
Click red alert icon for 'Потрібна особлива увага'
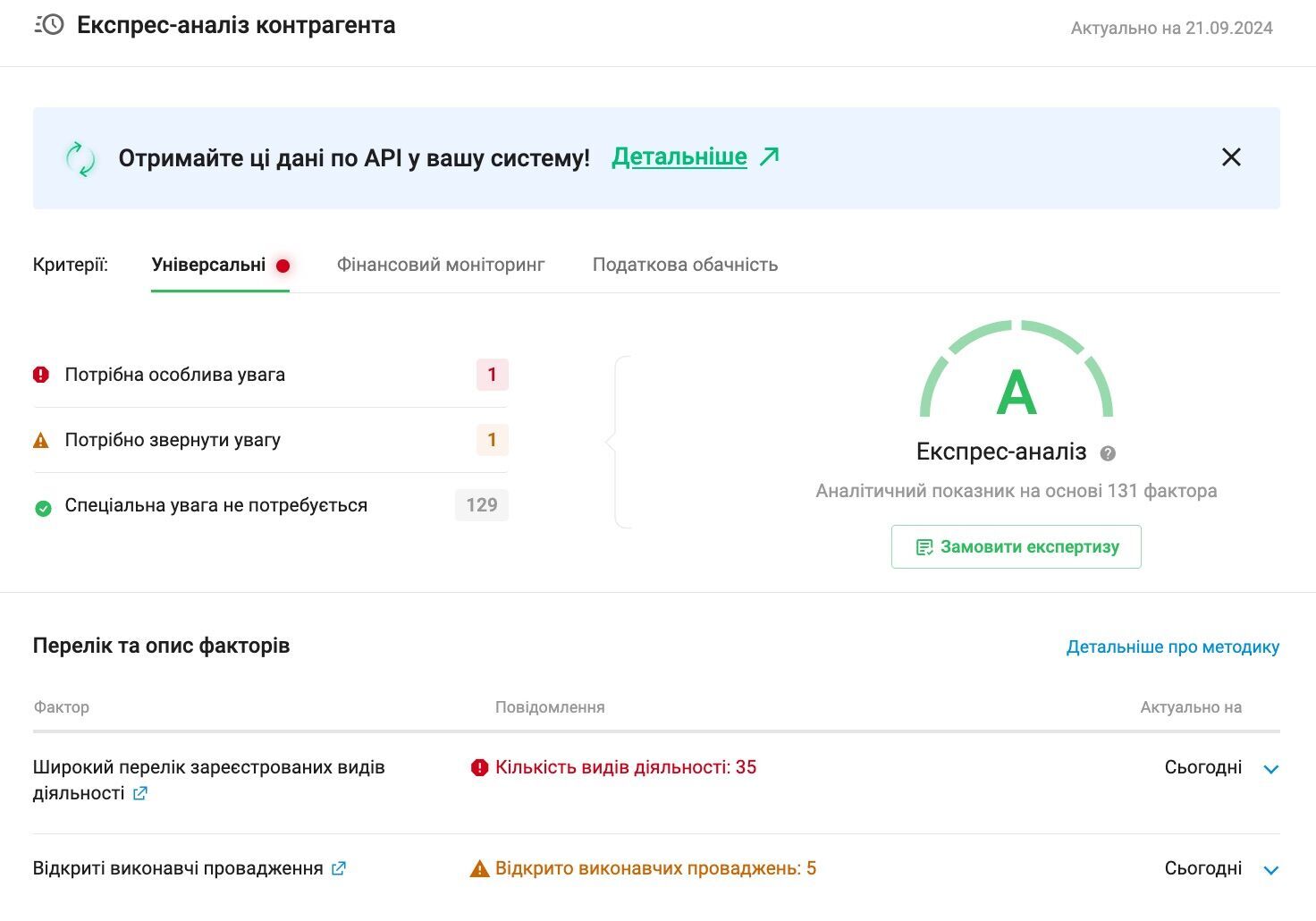point(41,375)
